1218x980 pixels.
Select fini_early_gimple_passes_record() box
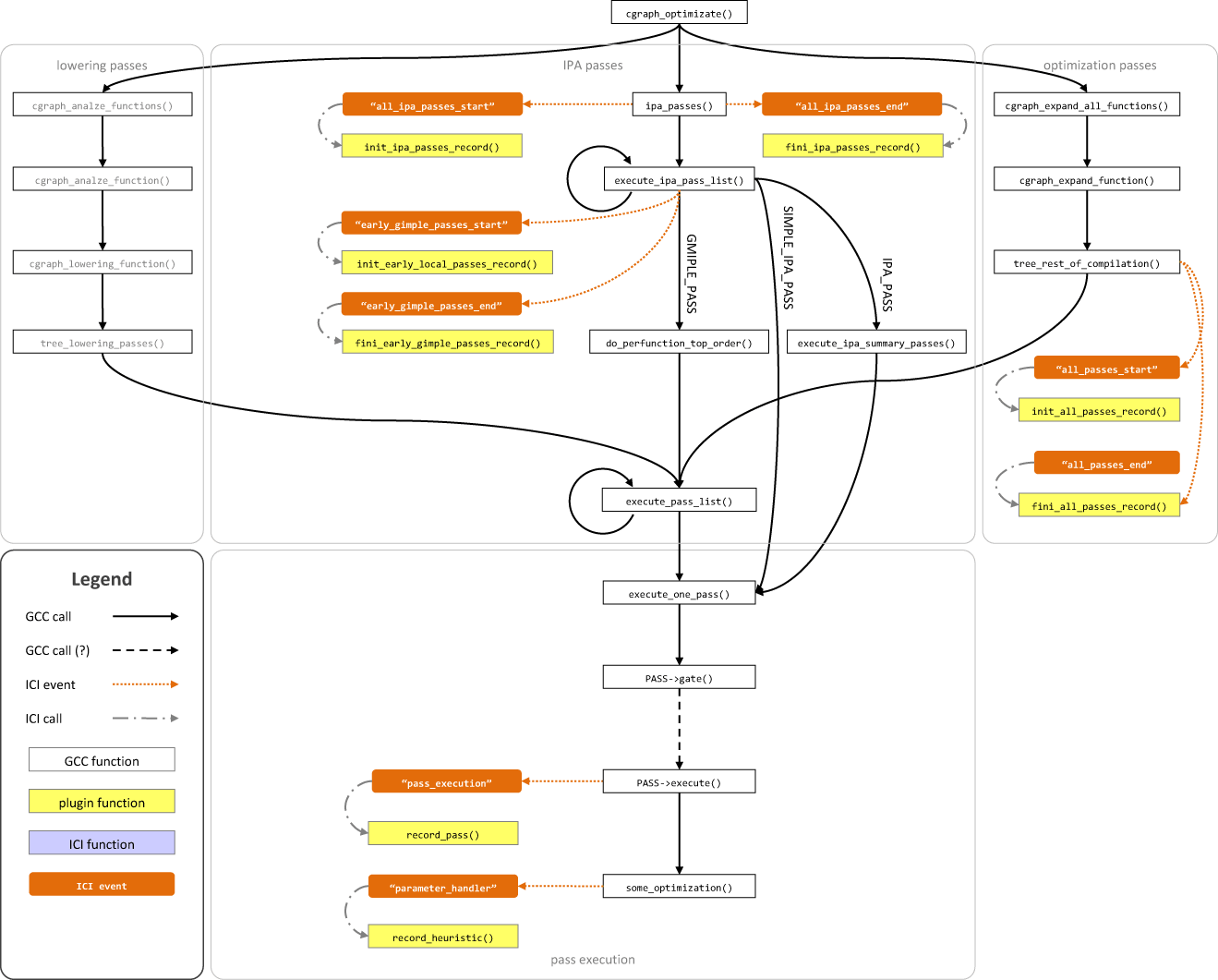click(448, 342)
